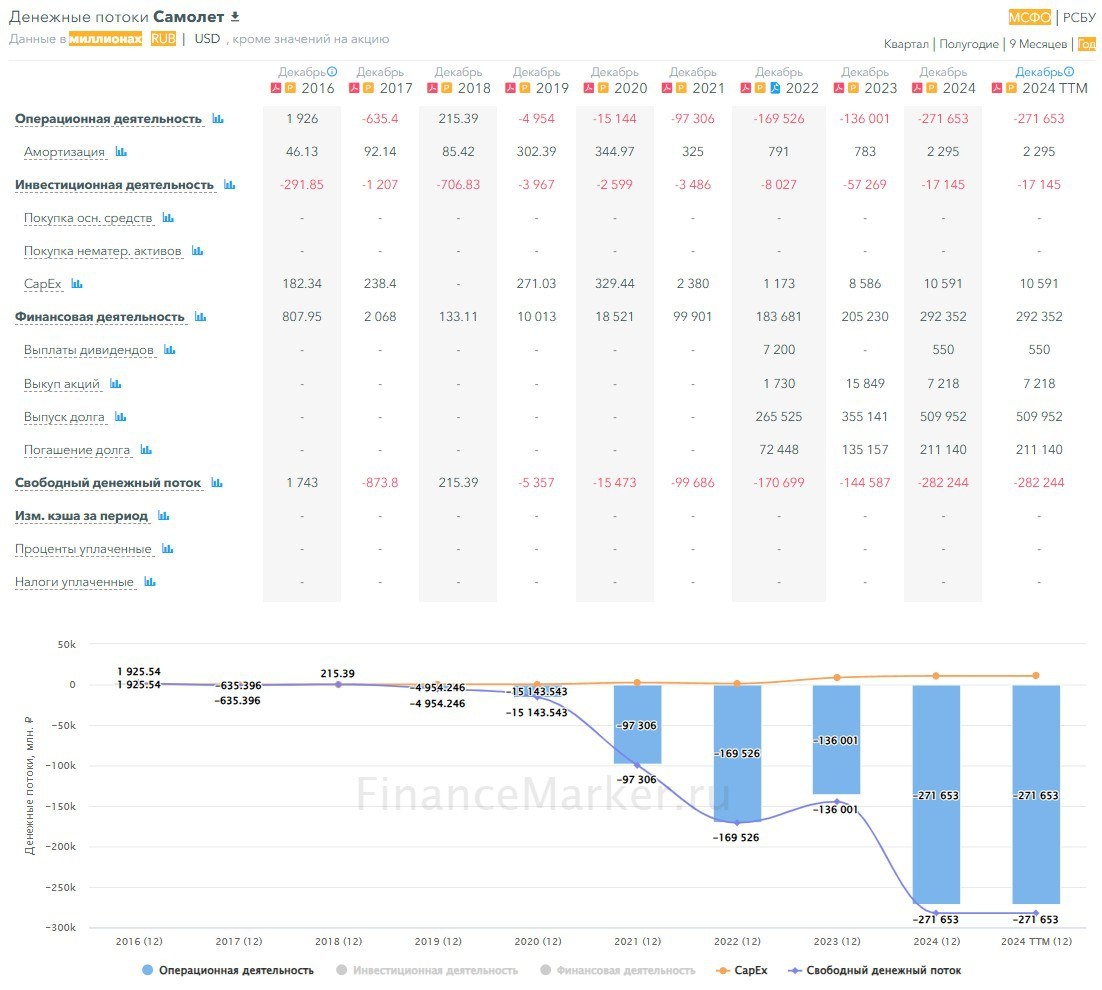Viewport: 1102px width, 990px height.
Task: Open chart icon for Изм. кэша за период
Action: click(164, 516)
